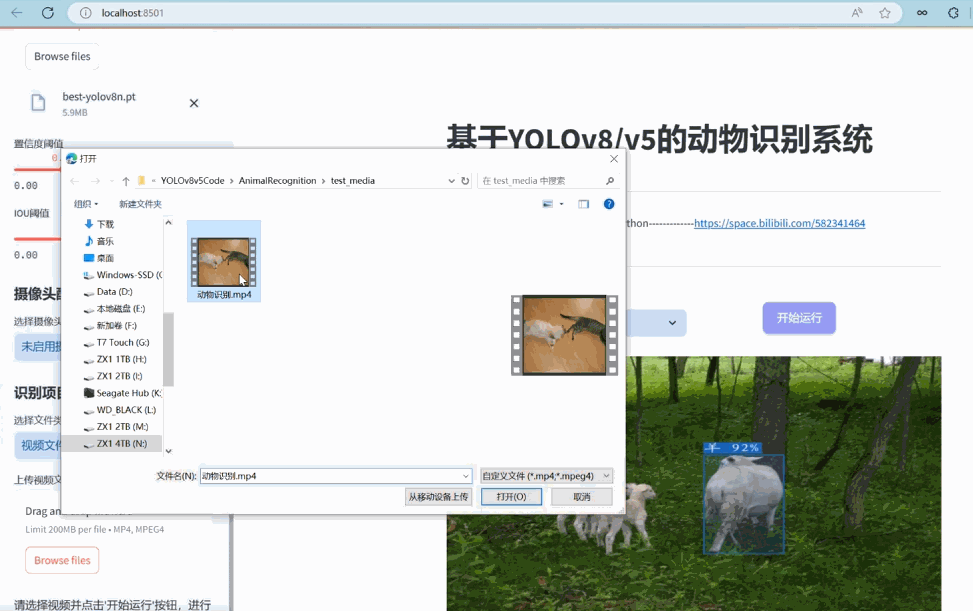This screenshot has height=611, width=973.
Task: Open file dialog help icon
Action: pos(609,204)
